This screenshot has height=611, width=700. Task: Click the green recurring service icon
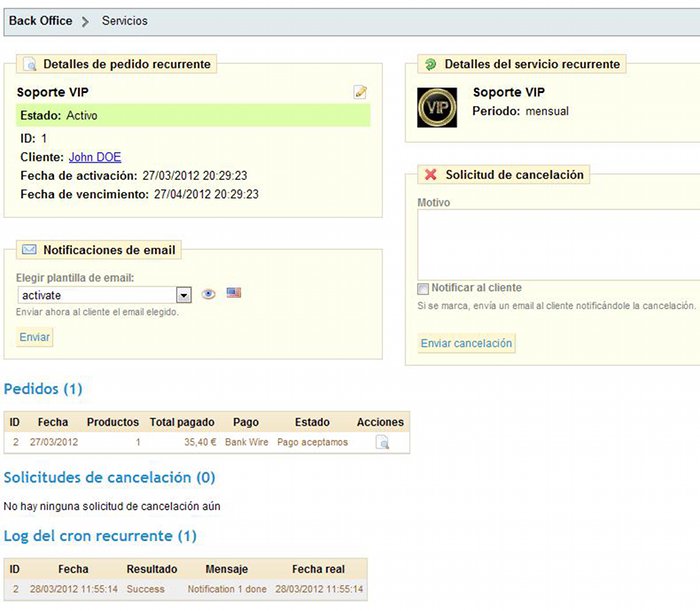click(430, 64)
